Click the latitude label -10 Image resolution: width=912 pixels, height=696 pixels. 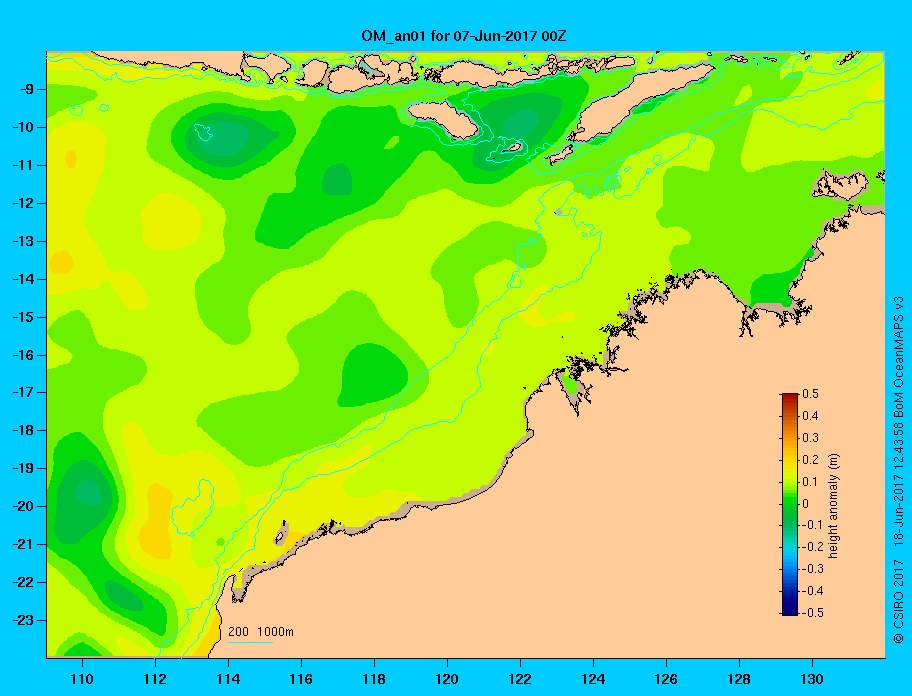click(x=22, y=127)
